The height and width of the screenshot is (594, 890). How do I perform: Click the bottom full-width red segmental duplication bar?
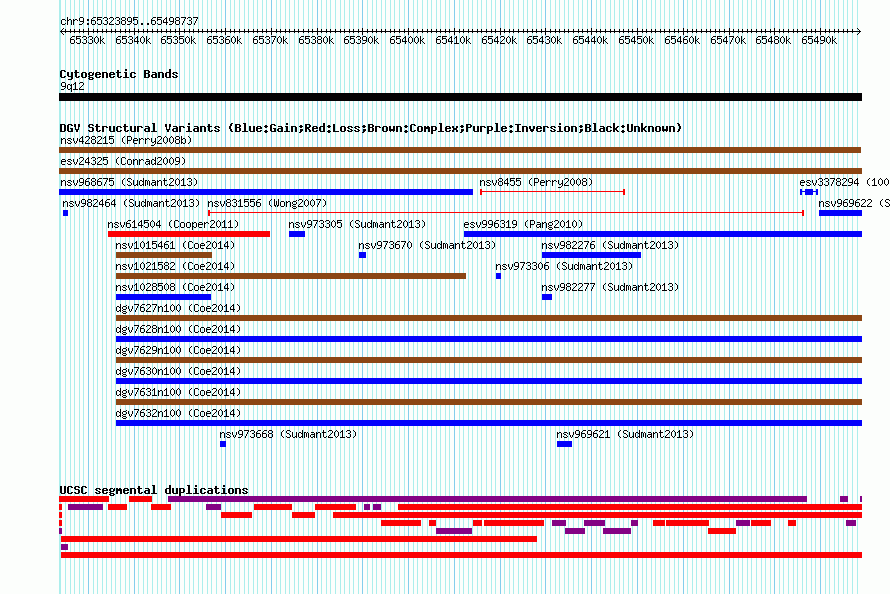[x=461, y=555]
